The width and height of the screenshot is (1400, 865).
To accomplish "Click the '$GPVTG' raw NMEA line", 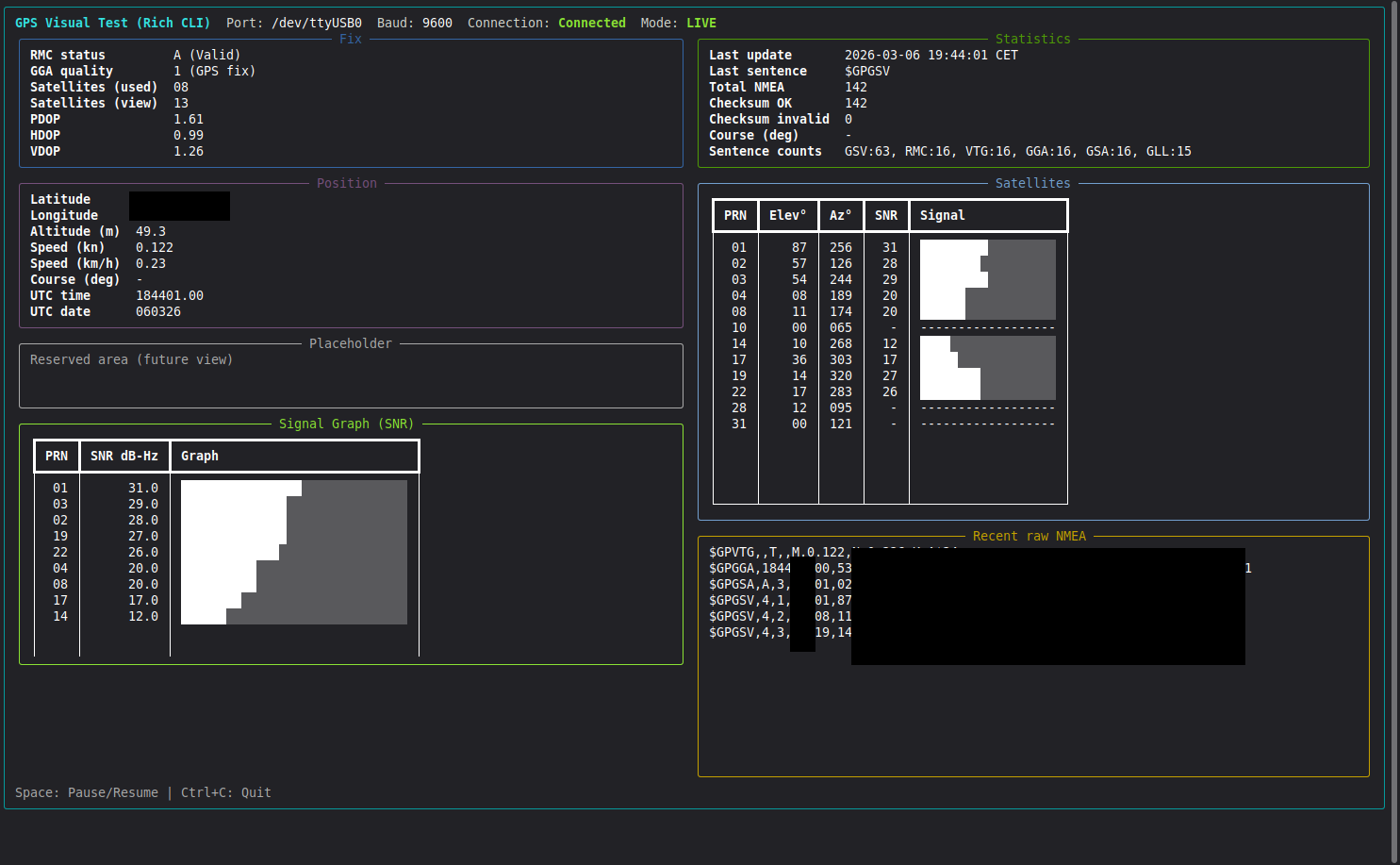I will (x=781, y=552).
